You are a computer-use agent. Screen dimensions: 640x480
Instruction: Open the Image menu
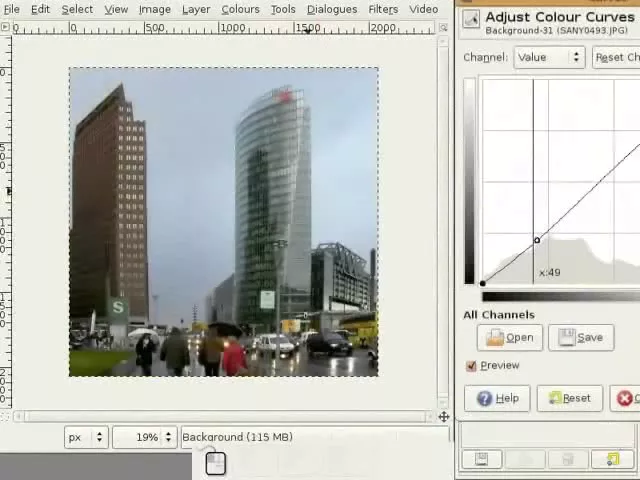[x=155, y=9]
